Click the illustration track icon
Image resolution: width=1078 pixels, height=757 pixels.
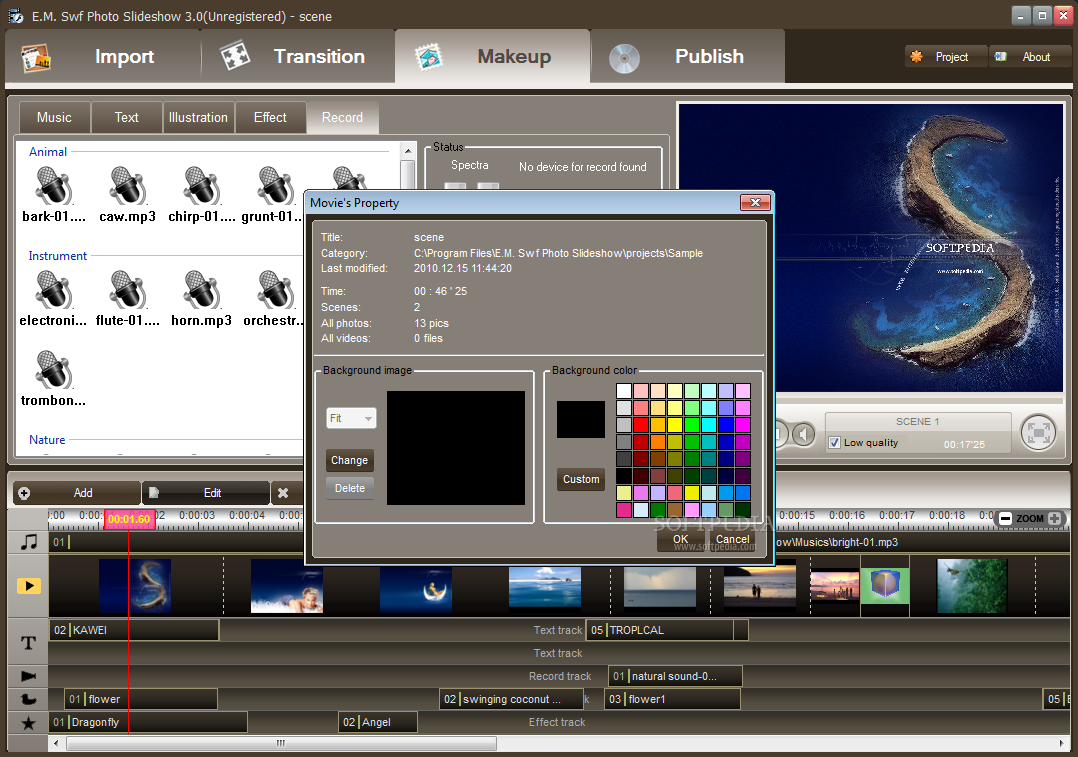click(28, 699)
